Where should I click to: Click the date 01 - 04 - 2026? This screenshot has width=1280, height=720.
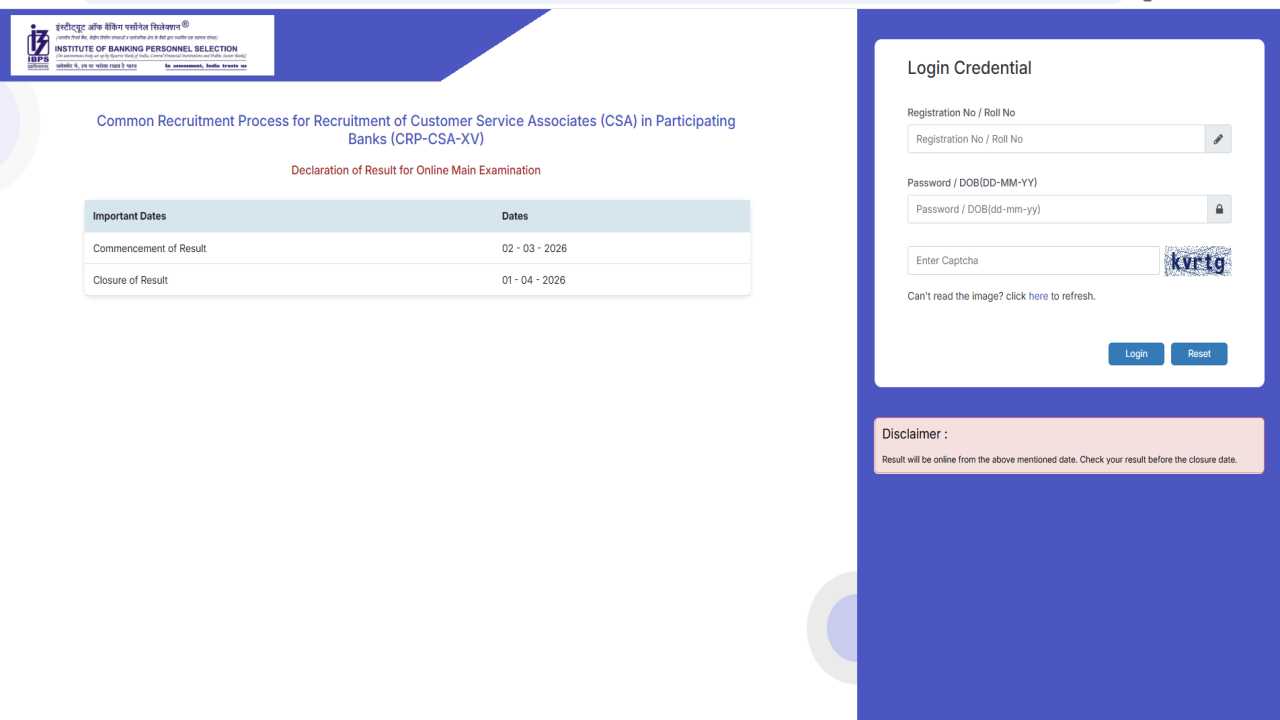tap(534, 280)
